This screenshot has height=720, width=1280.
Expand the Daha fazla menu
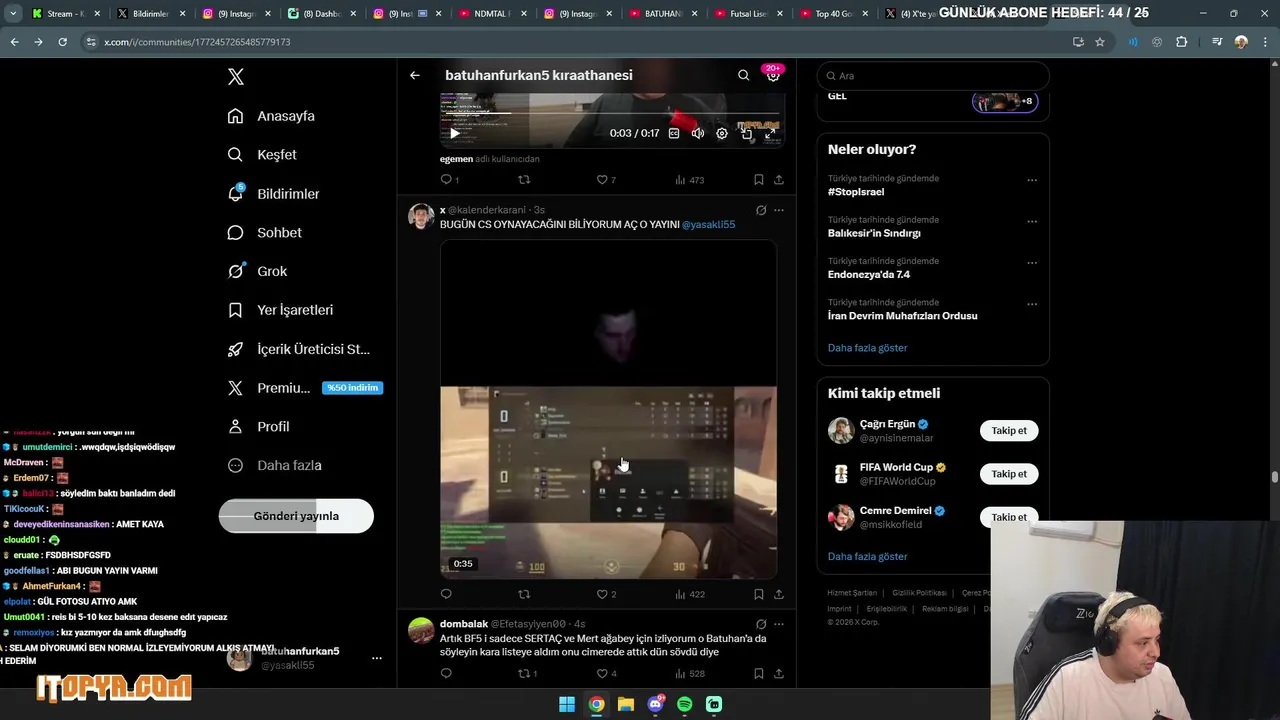click(x=274, y=465)
